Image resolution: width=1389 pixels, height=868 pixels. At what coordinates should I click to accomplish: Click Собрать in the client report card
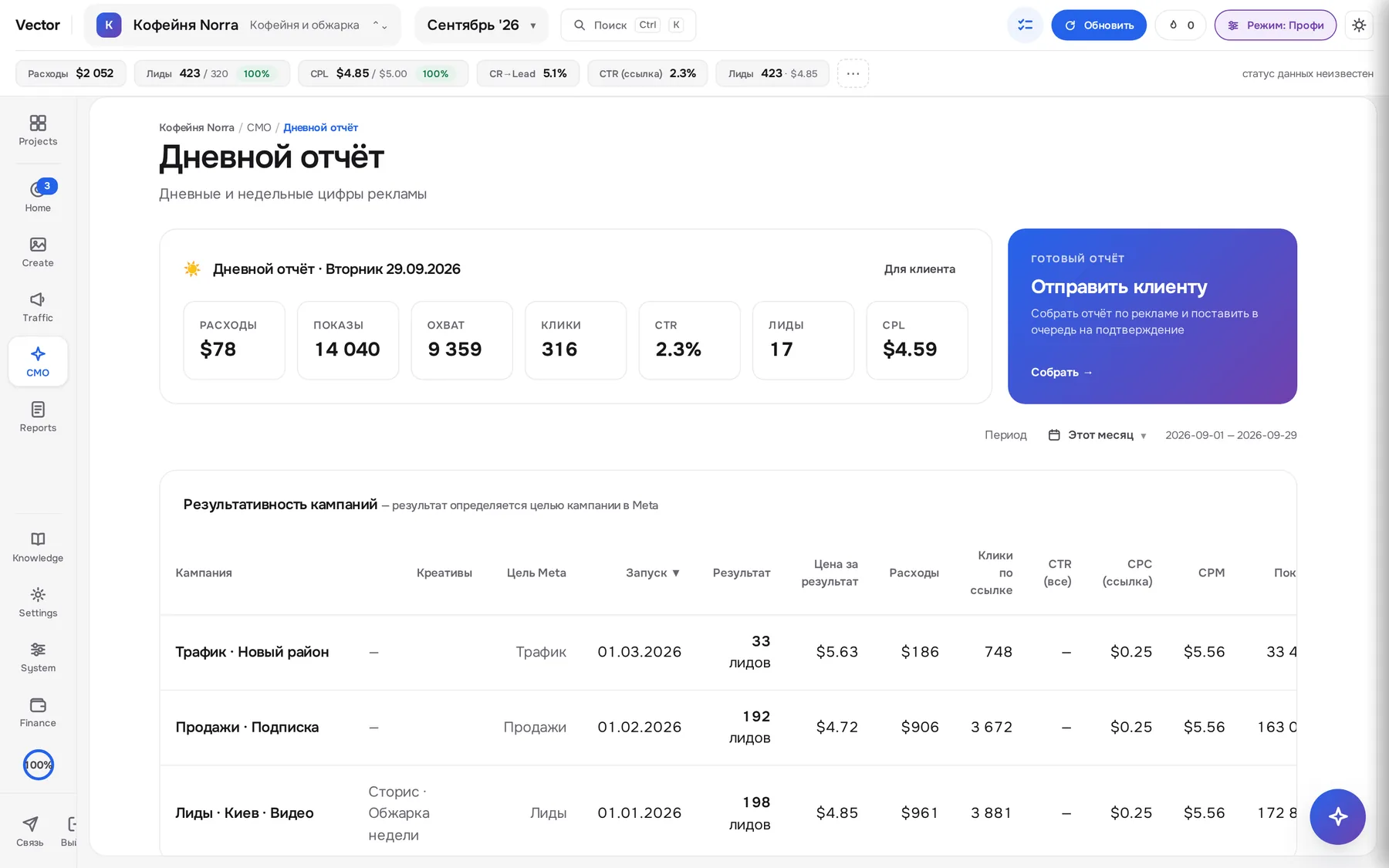pos(1062,372)
